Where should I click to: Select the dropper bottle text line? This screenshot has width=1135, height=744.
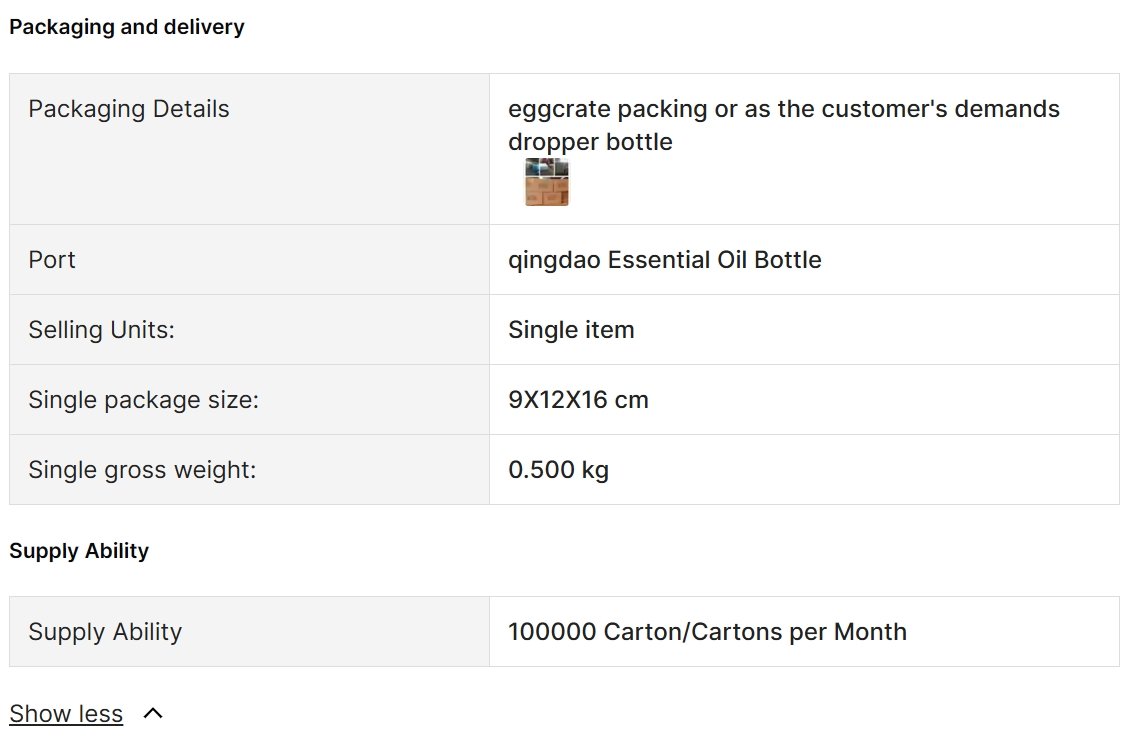pos(590,142)
